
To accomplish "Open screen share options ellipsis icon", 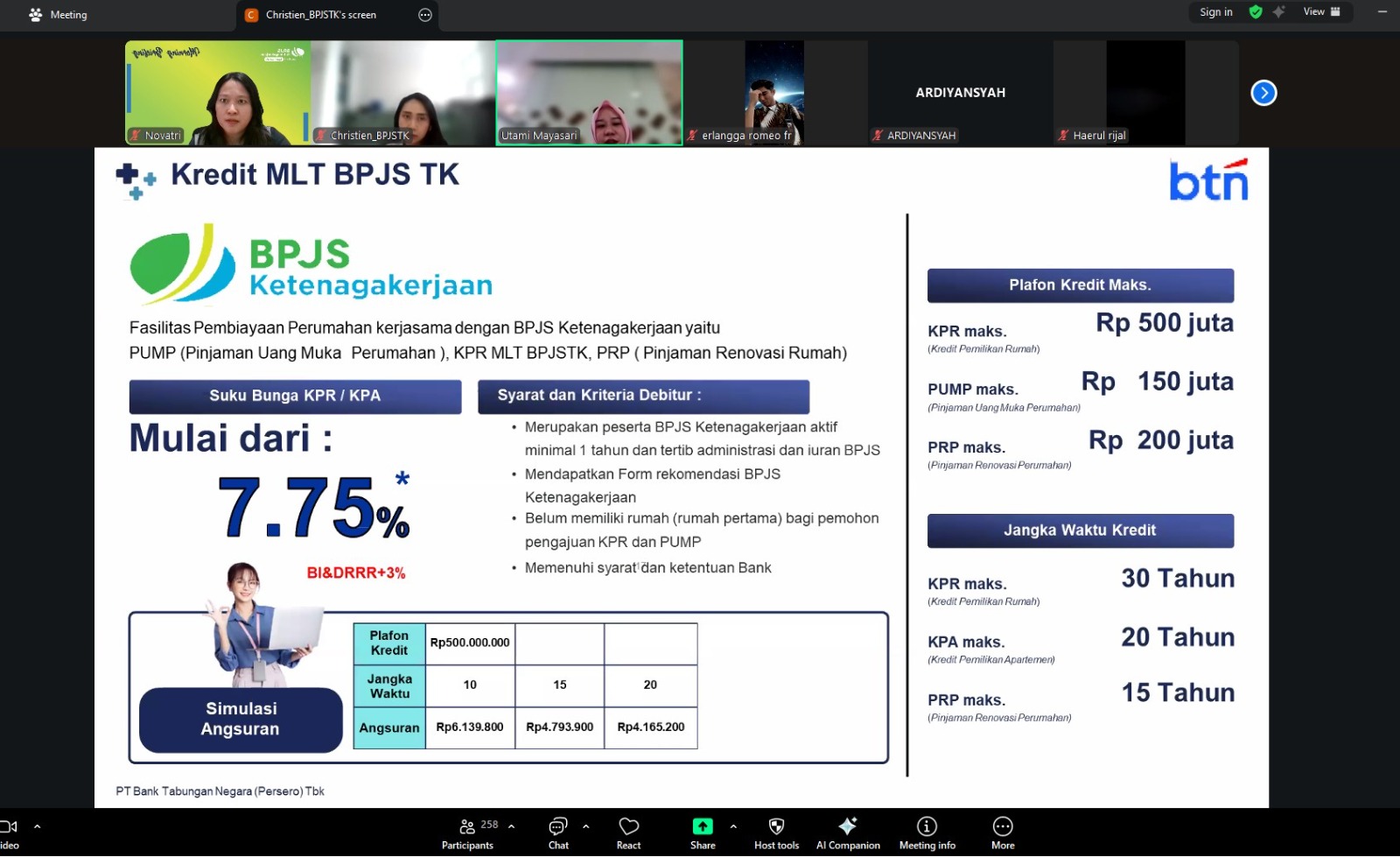I will (425, 15).
